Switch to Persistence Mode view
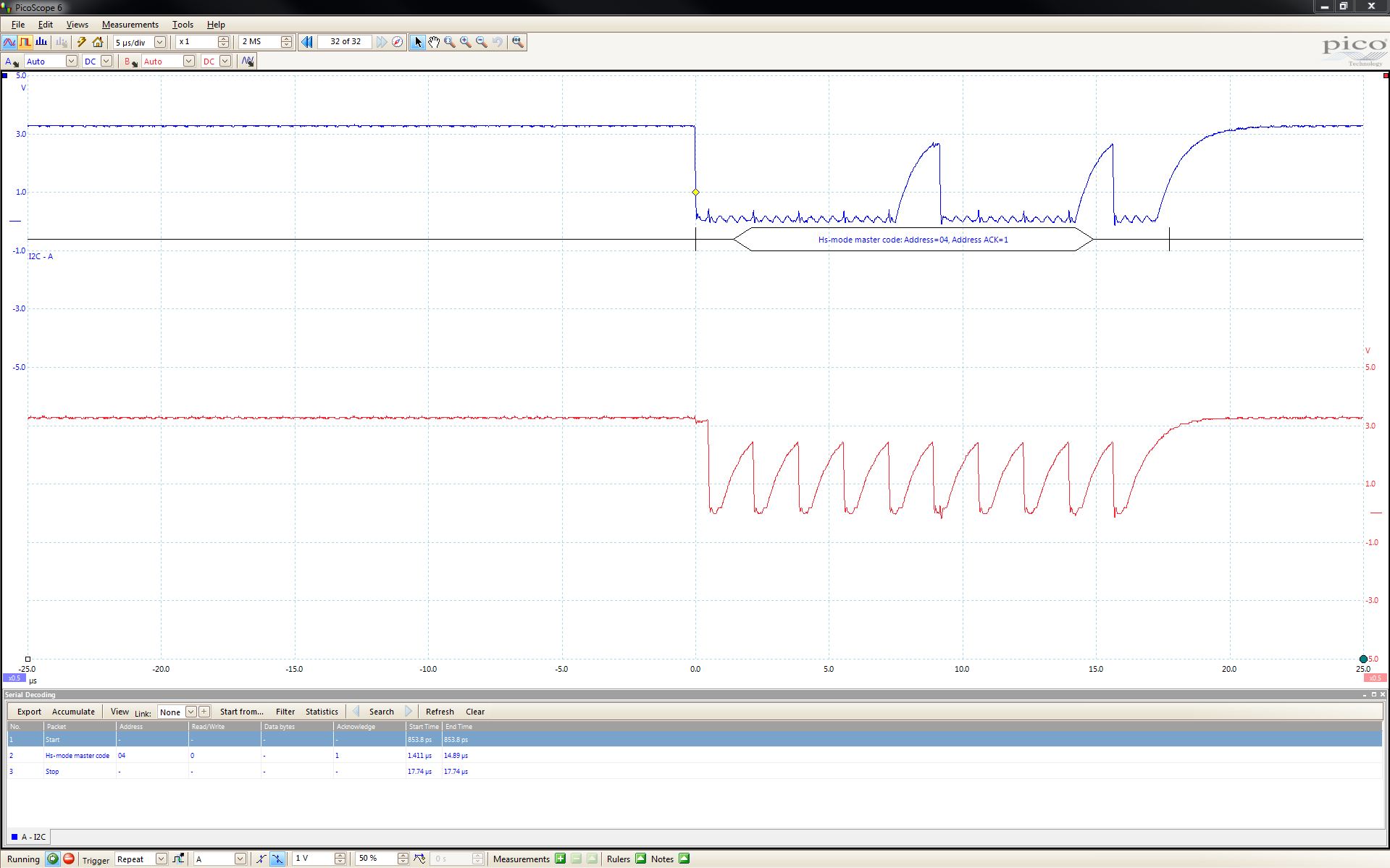This screenshot has height=868, width=1390. click(x=25, y=42)
